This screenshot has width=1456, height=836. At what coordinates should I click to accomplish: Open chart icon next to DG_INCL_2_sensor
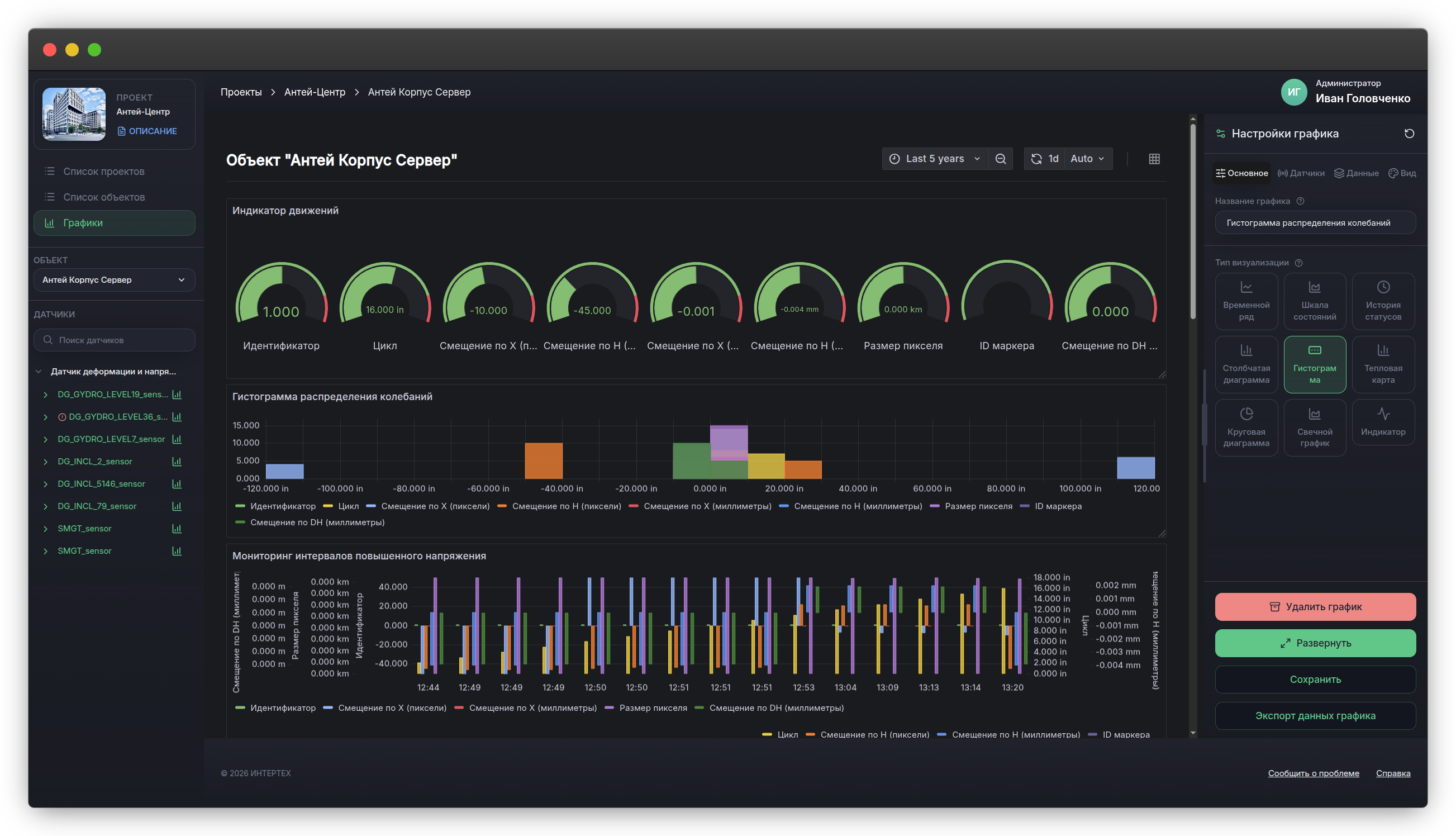click(x=177, y=462)
